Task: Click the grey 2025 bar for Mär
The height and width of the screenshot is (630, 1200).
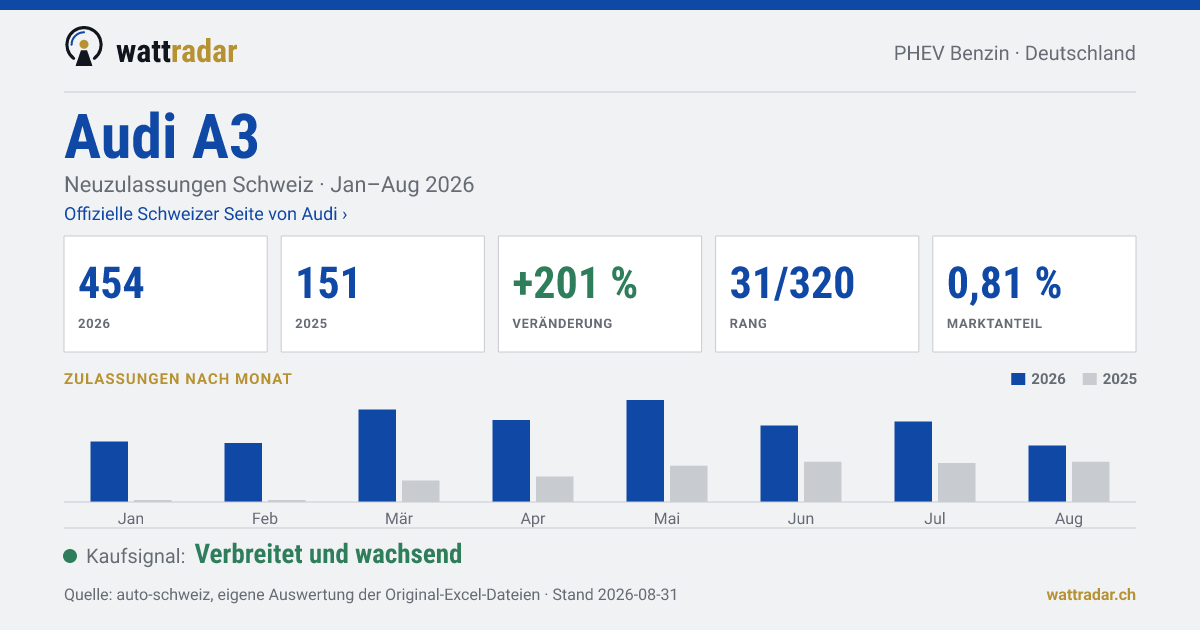Action: pos(421,491)
